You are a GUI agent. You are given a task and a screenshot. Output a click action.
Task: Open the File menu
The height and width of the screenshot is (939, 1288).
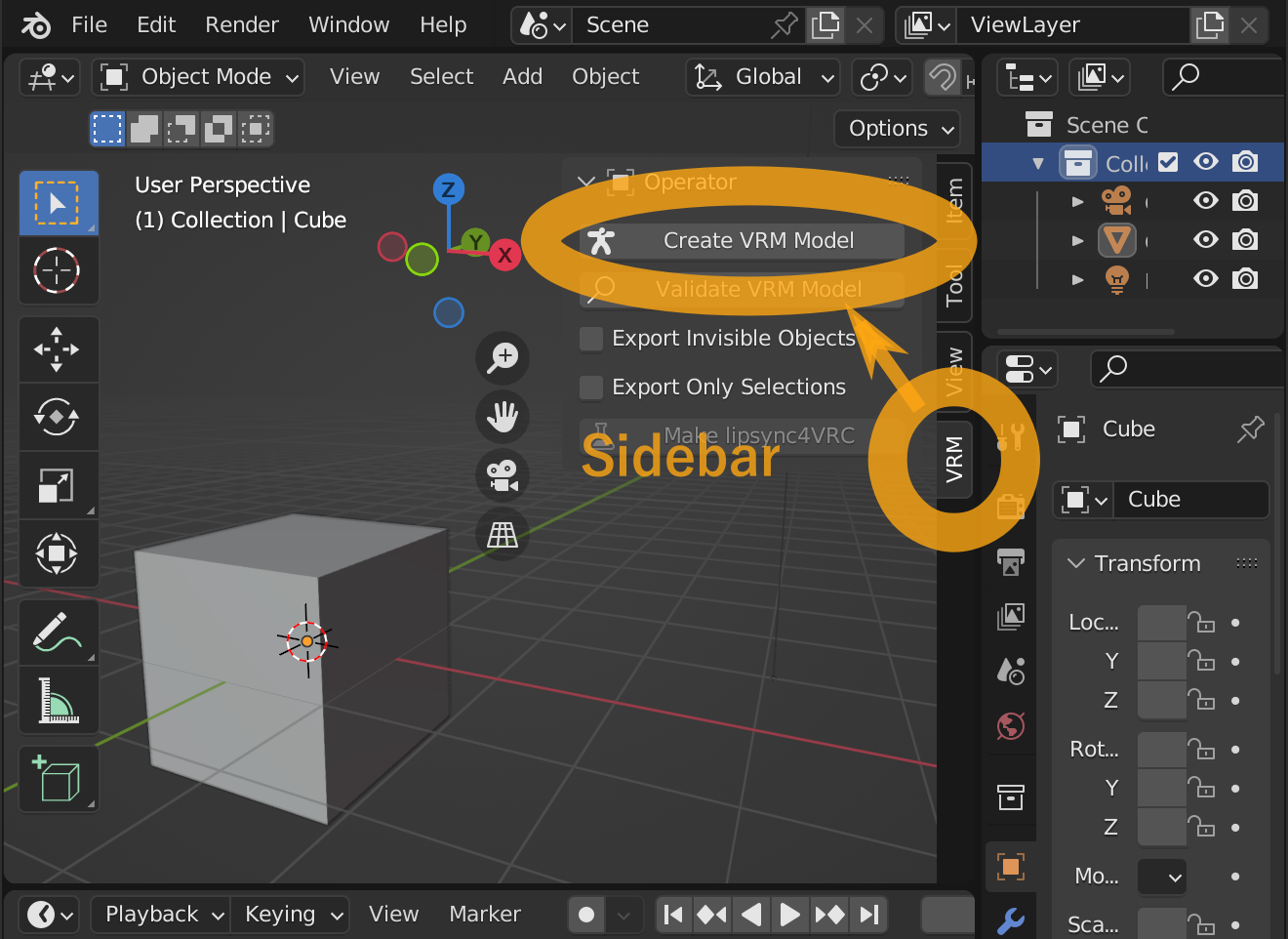coord(89,25)
